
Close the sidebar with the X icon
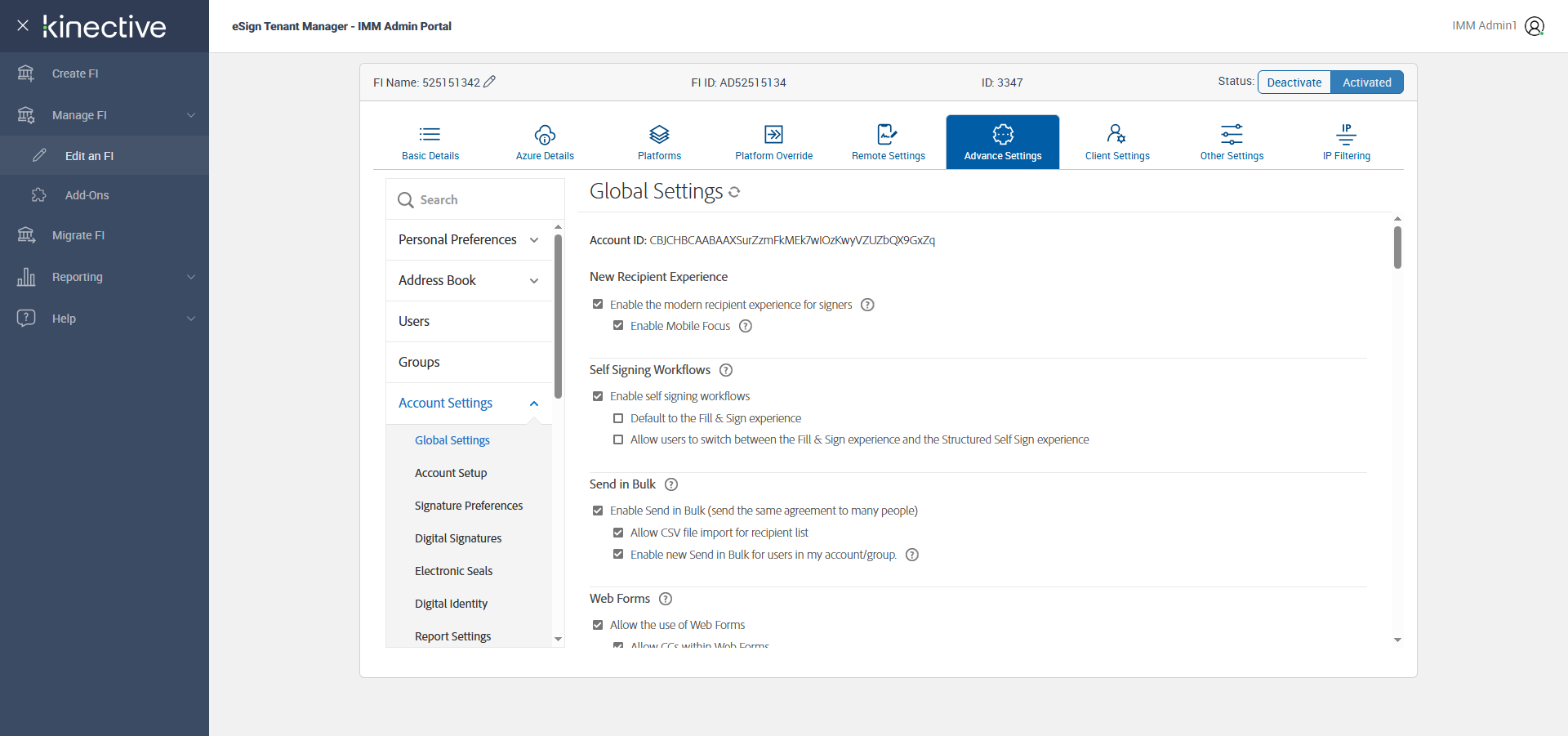[23, 25]
